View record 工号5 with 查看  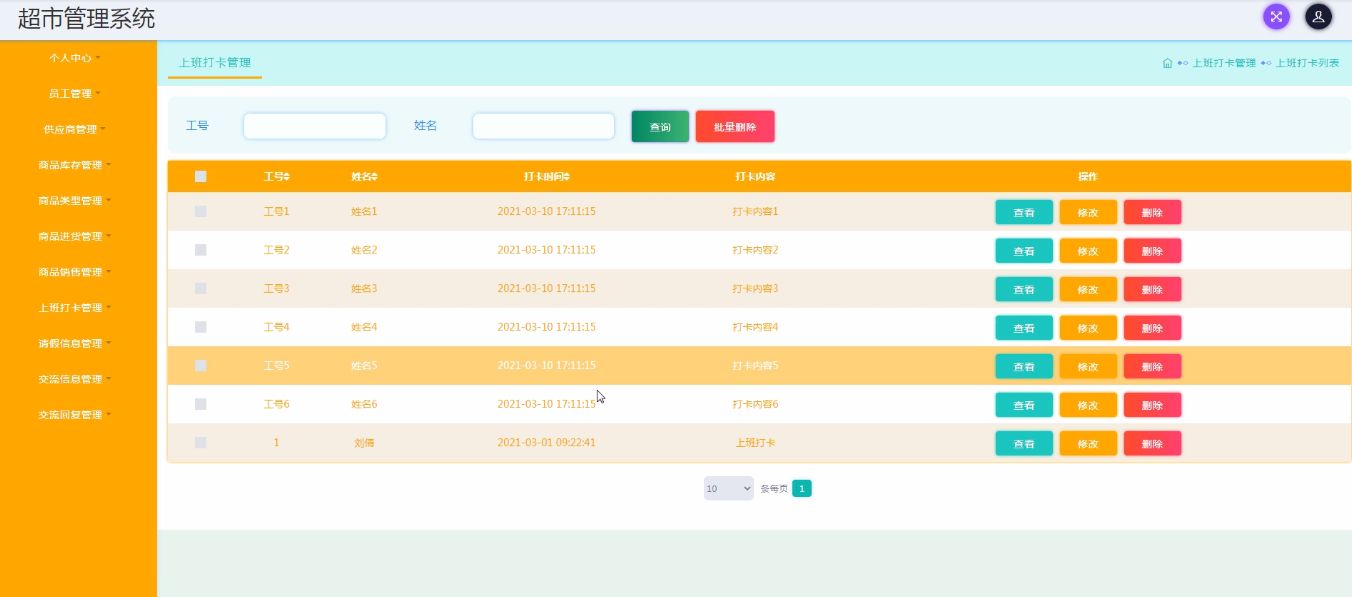[1024, 366]
